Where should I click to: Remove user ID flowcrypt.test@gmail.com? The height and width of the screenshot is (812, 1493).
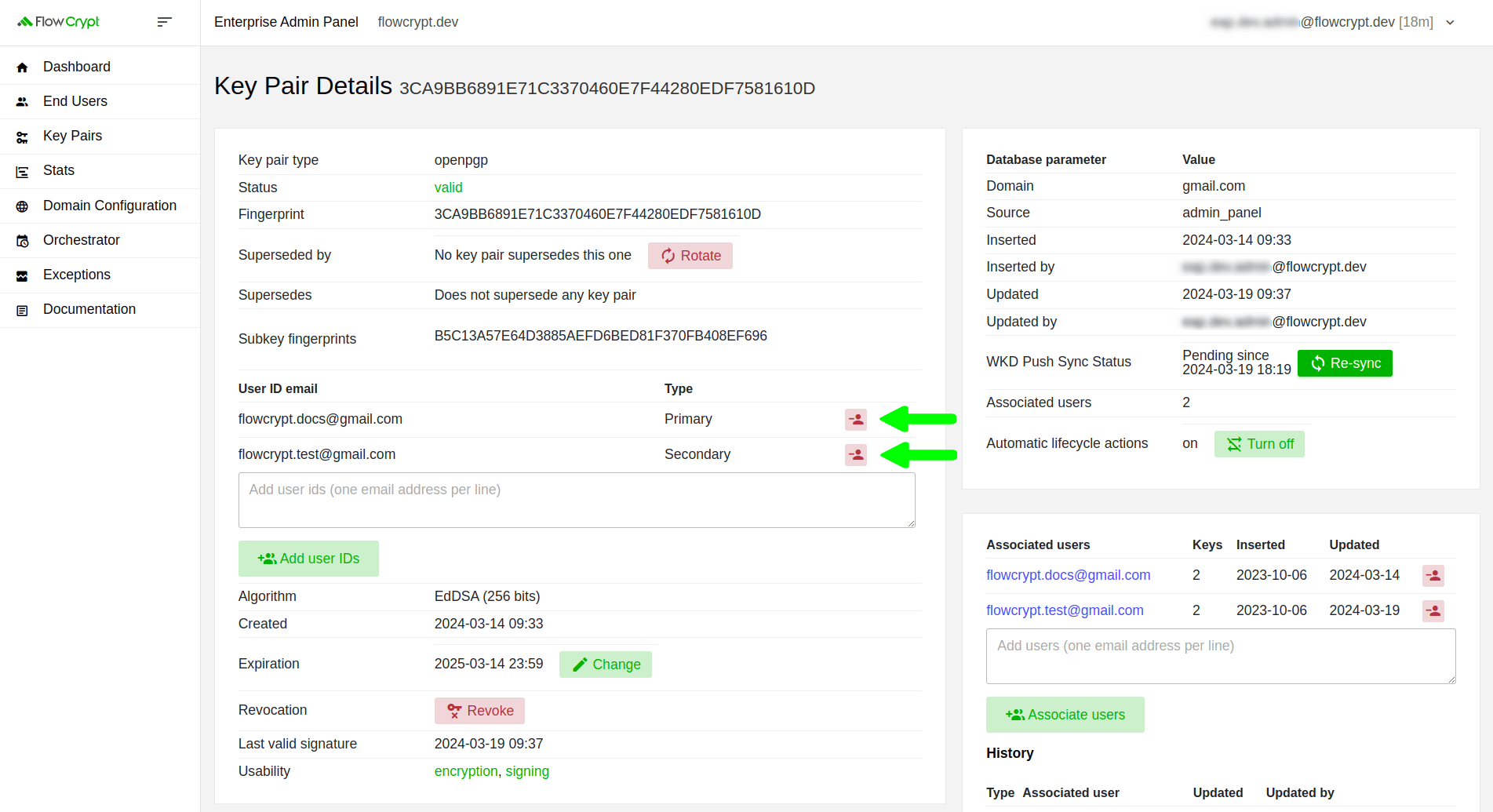(x=856, y=455)
